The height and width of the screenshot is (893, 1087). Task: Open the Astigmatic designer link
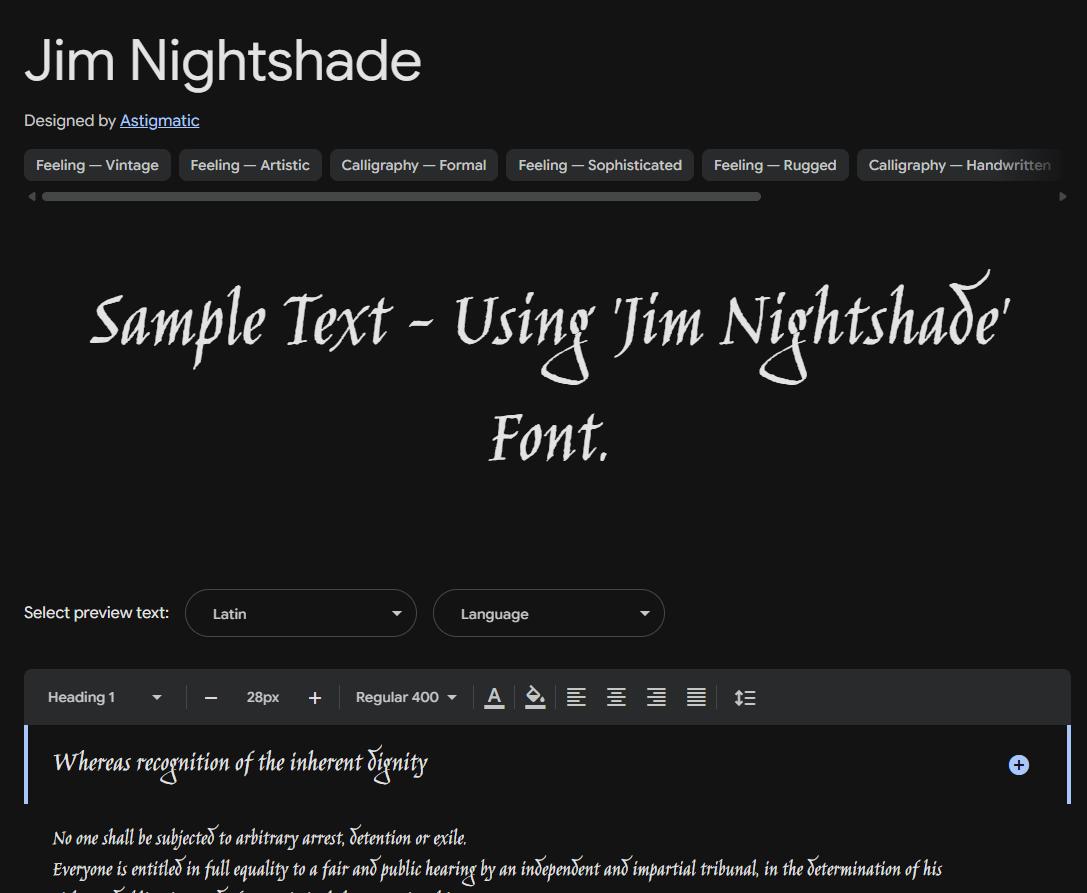[159, 121]
